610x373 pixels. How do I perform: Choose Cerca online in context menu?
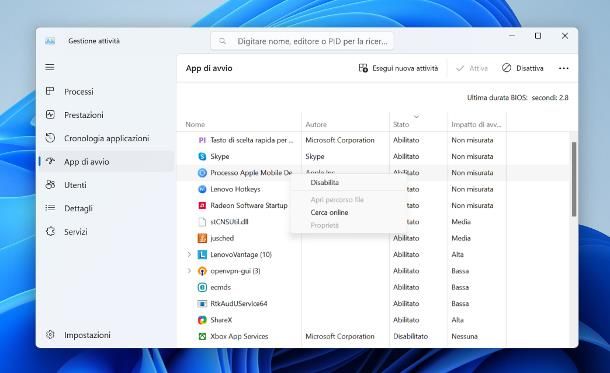pyautogui.click(x=329, y=212)
